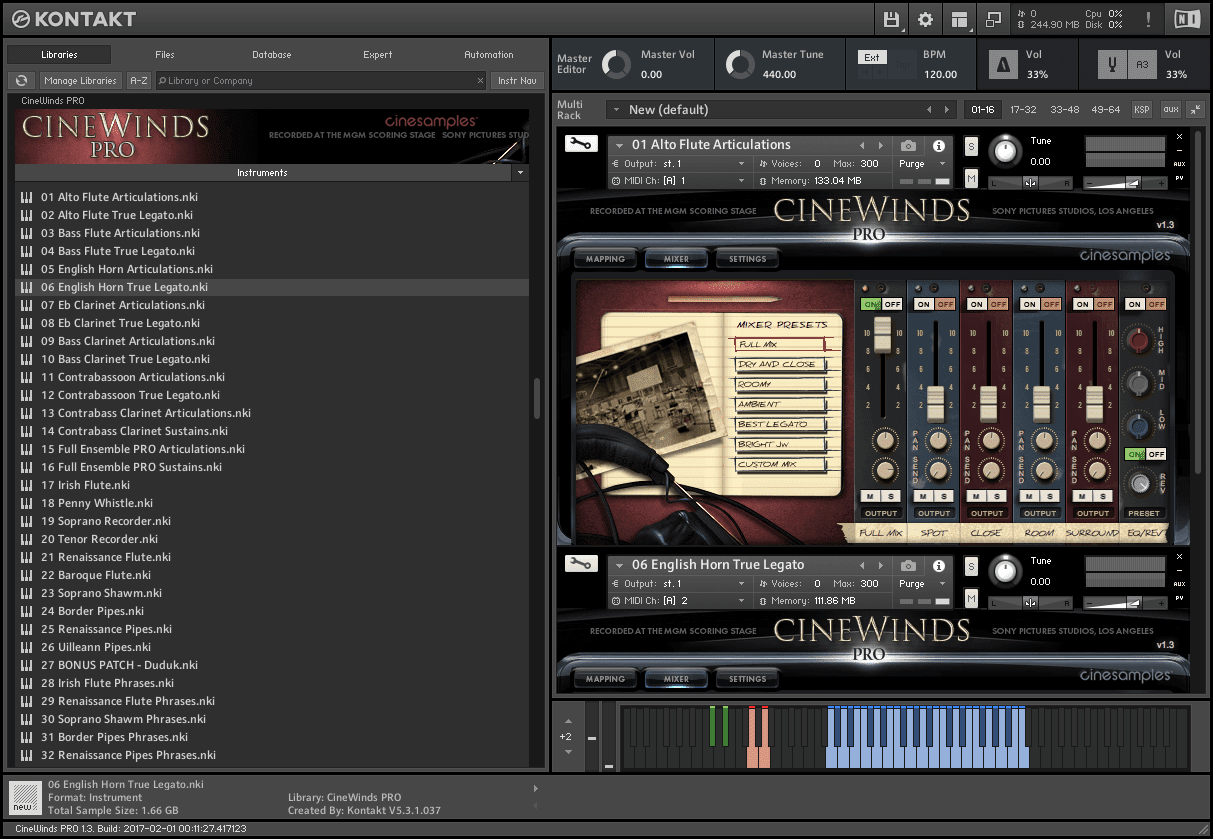Click the exclamation warning icon
This screenshot has width=1213, height=839.
point(1148,19)
